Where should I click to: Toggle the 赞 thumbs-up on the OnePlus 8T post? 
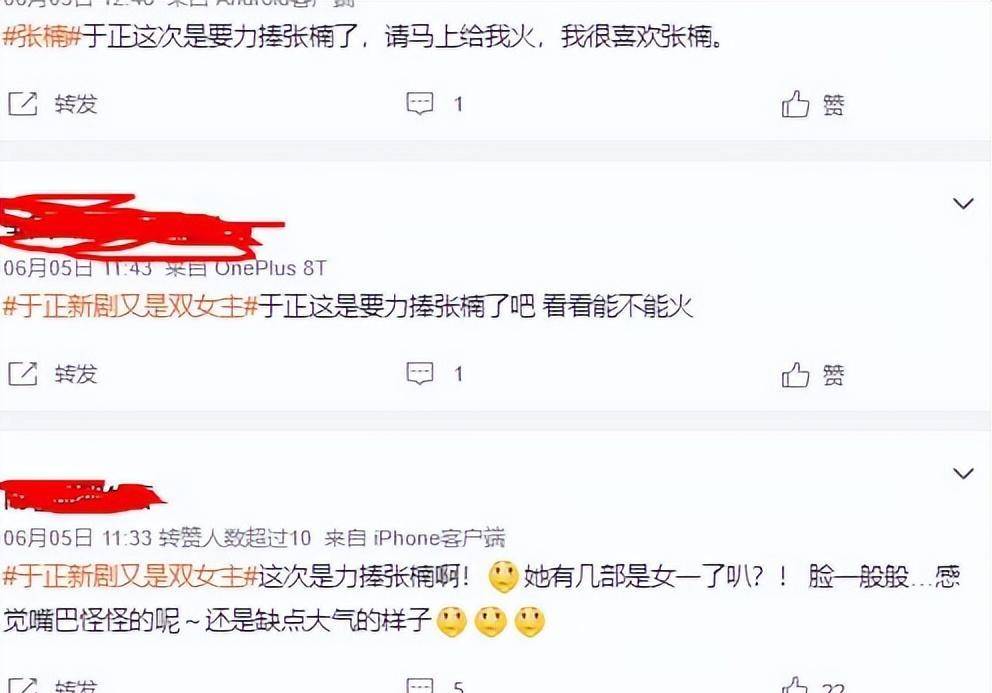coord(795,375)
